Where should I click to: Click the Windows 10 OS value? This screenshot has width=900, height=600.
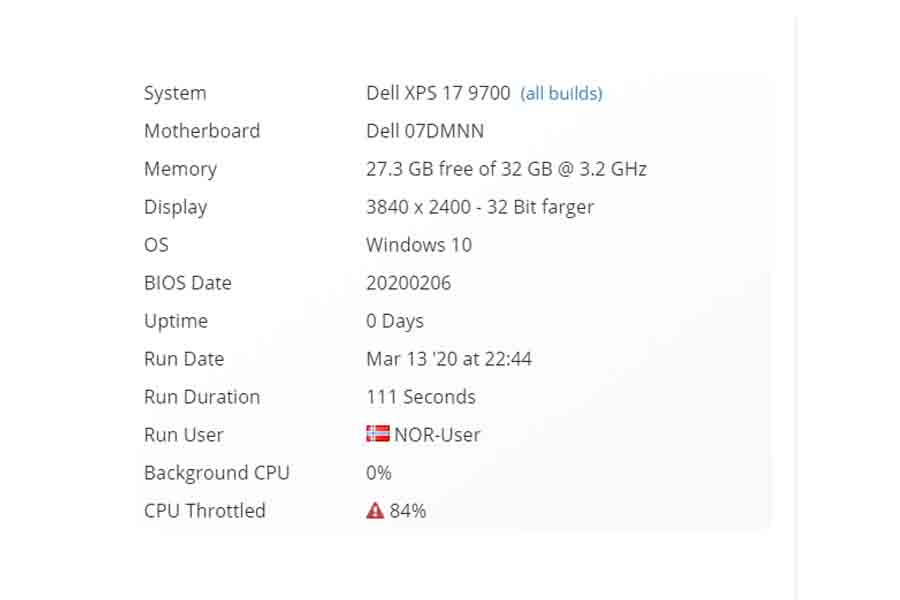[419, 245]
